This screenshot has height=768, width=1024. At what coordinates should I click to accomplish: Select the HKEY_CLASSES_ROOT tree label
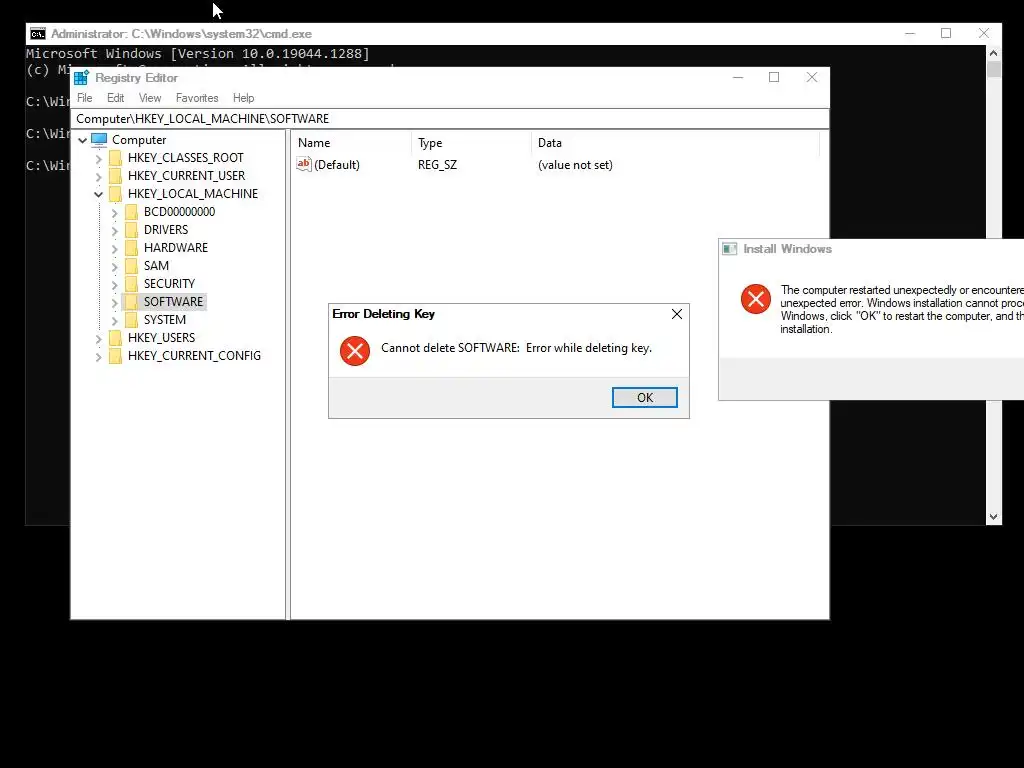coord(185,158)
